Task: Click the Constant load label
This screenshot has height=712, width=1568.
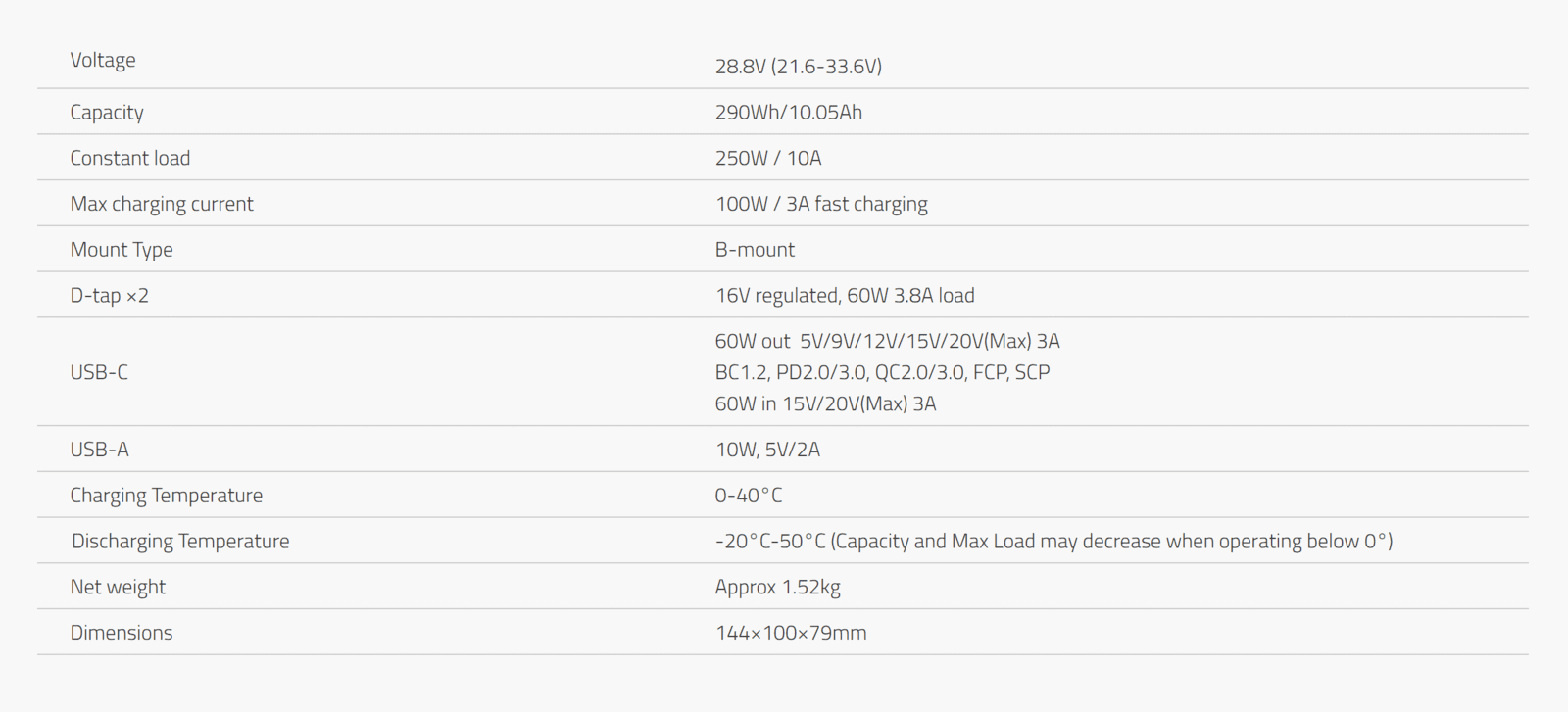Action: pos(130,158)
